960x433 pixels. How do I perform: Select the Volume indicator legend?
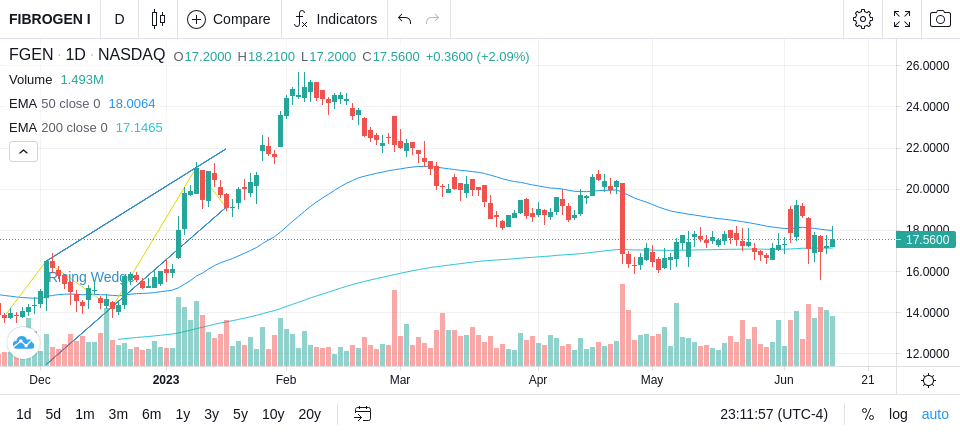coord(31,80)
